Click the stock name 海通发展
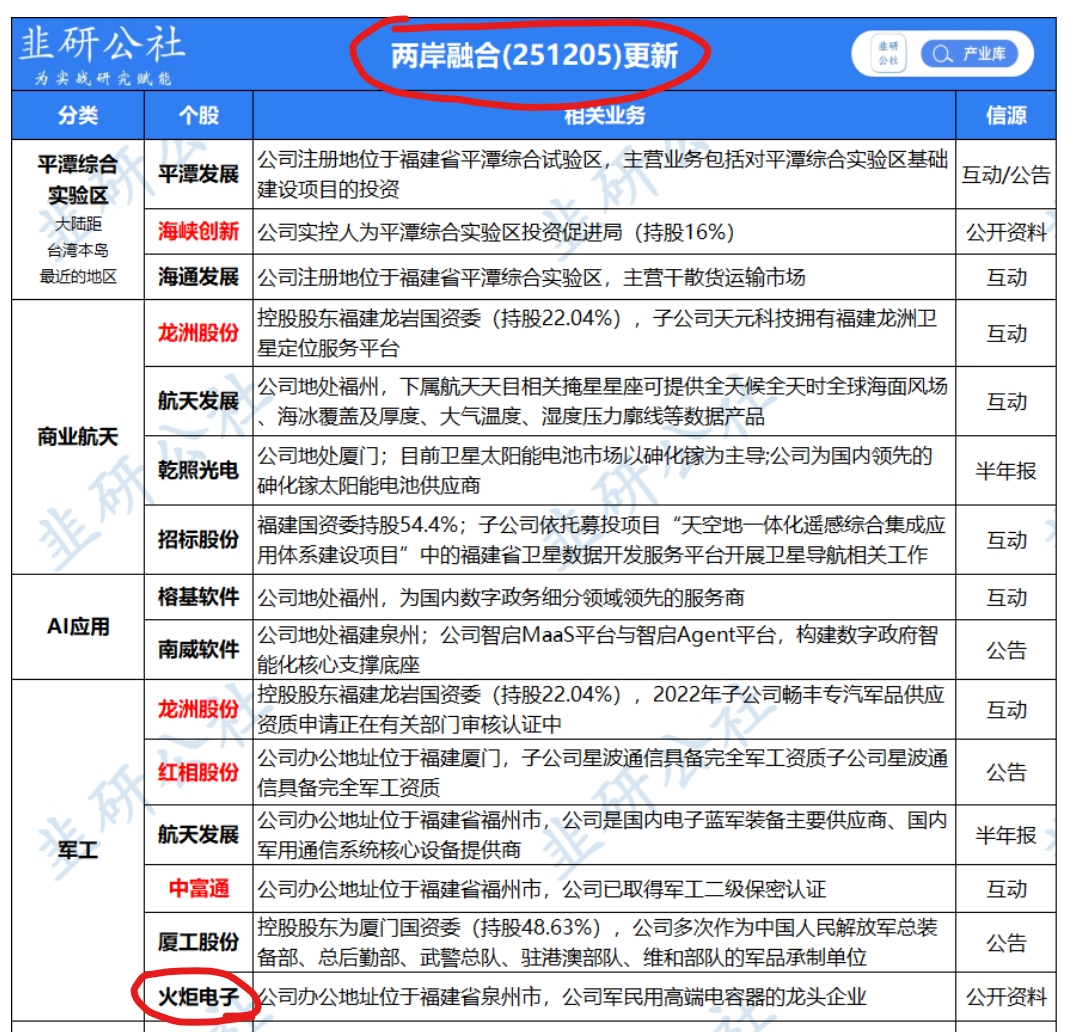Screen dimensions: 1090x1032 (199, 277)
